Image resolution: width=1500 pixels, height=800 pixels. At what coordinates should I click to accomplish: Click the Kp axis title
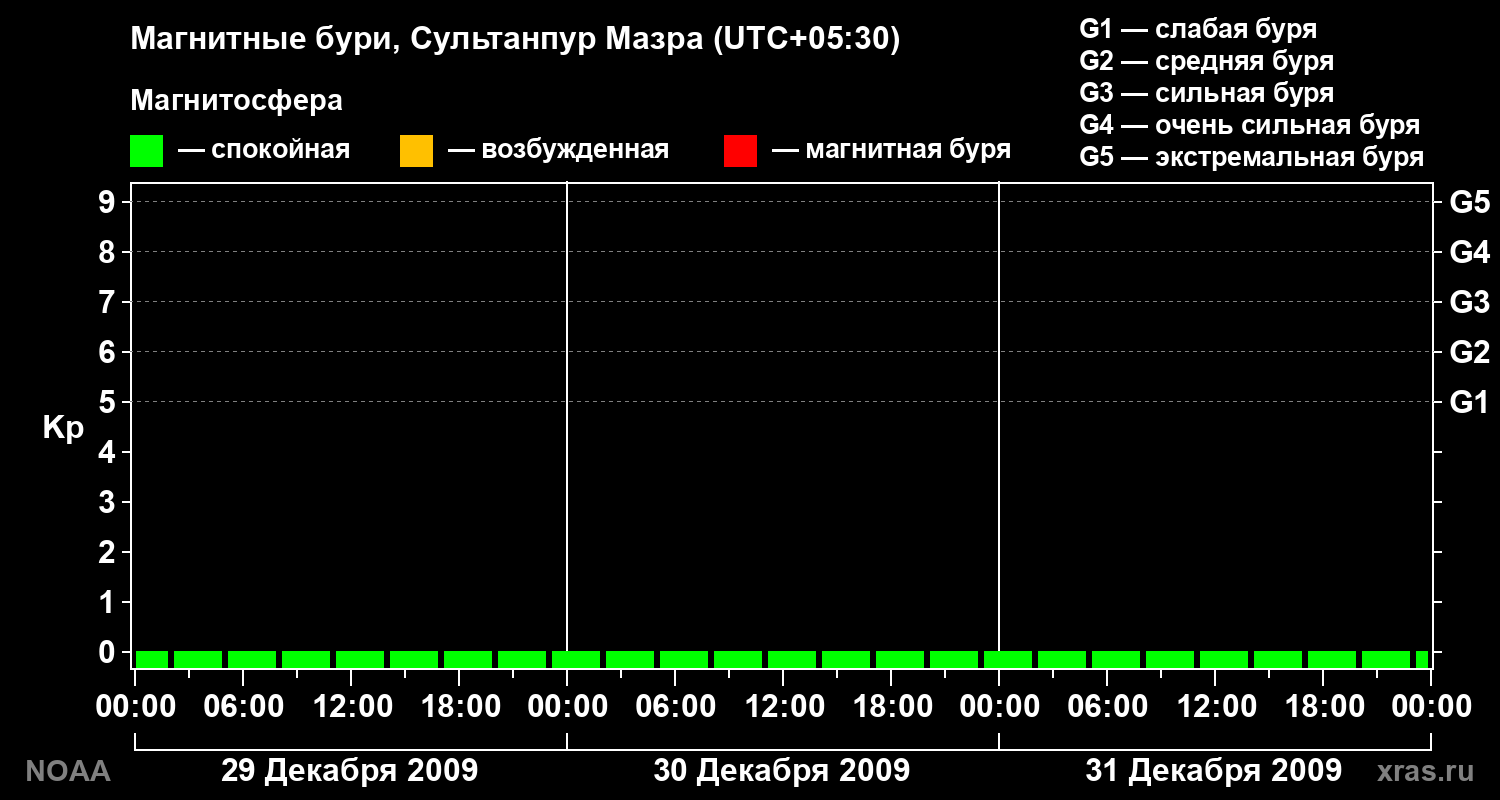62,430
